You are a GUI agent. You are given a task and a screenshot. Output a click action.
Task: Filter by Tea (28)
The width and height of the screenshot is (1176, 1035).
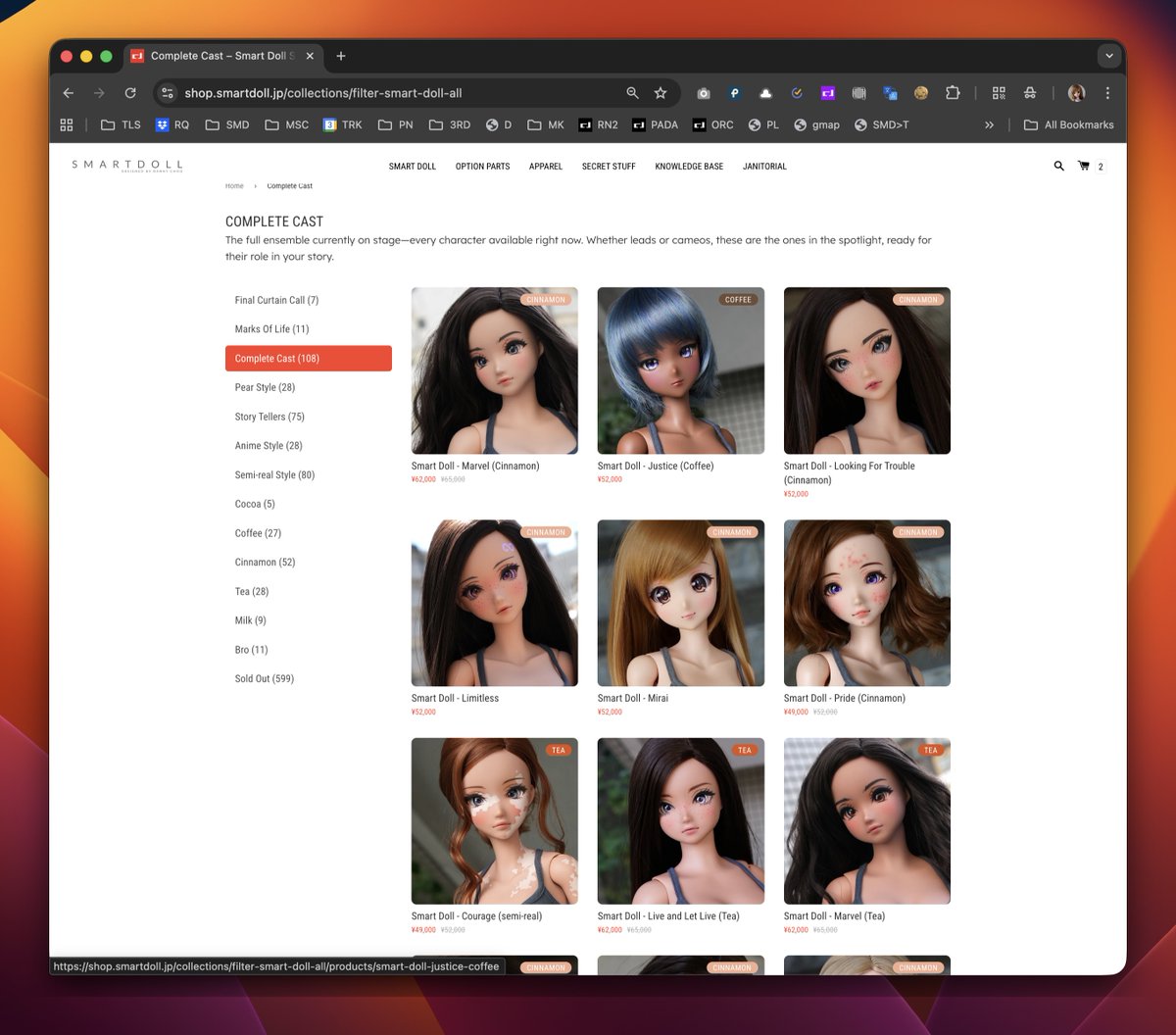coord(309,592)
